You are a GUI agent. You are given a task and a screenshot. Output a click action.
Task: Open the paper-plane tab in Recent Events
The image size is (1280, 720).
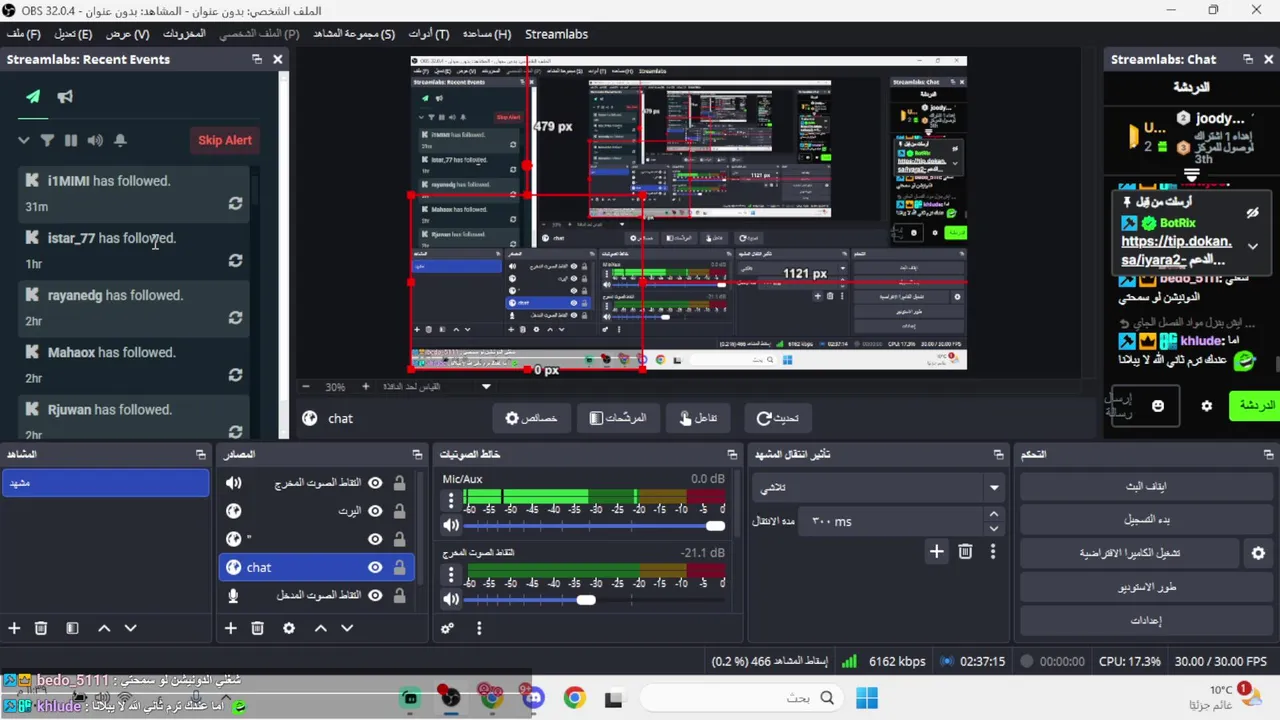coord(33,97)
